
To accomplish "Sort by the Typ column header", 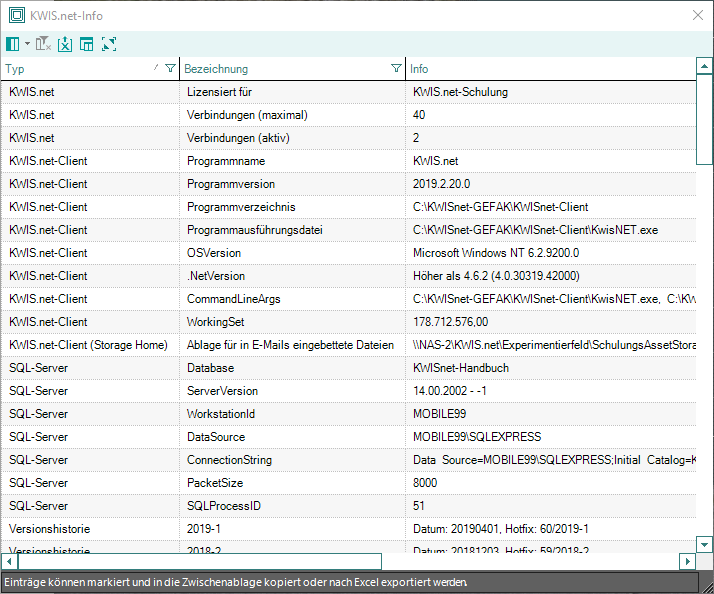I will click(70, 69).
